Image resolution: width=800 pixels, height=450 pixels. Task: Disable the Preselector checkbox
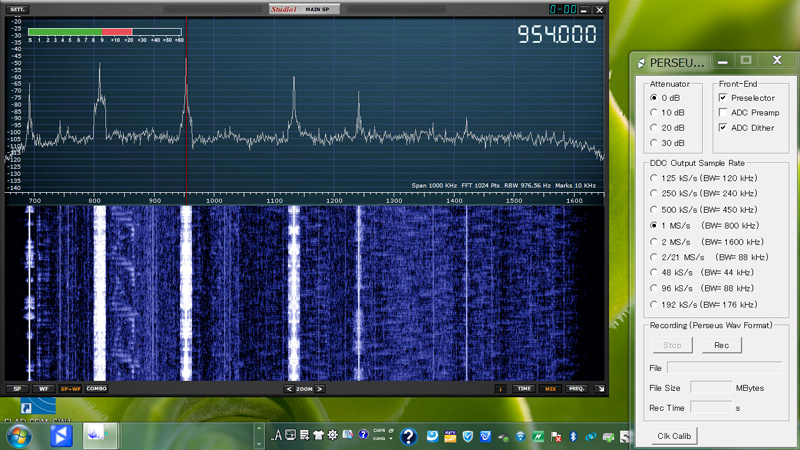(723, 98)
